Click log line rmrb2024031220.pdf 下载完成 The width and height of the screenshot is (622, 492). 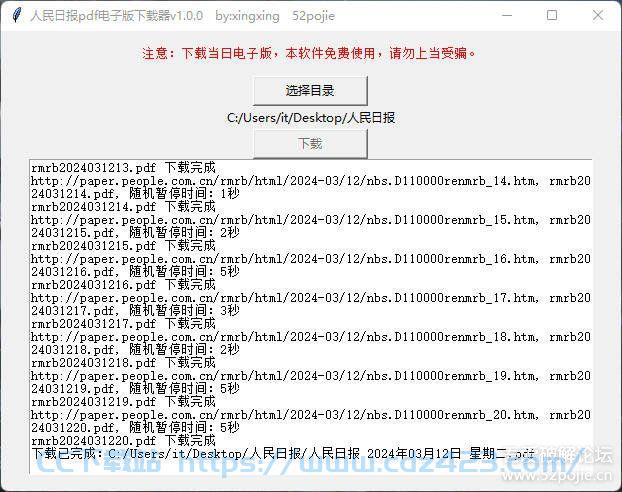123,441
